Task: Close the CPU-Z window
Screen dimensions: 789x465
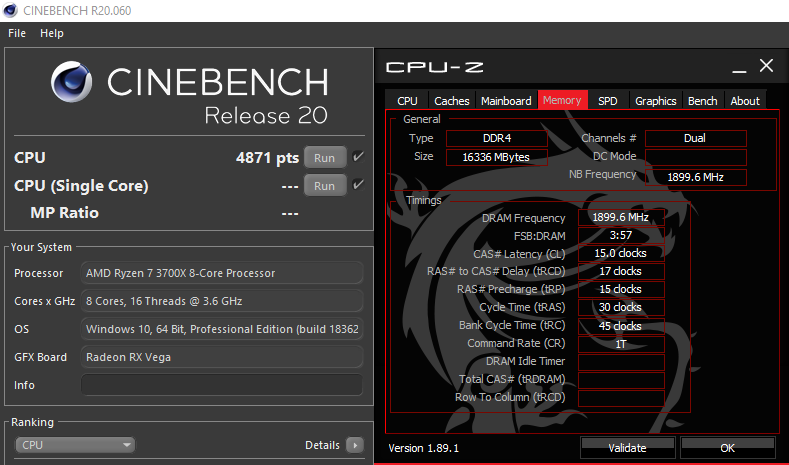Action: 766,65
